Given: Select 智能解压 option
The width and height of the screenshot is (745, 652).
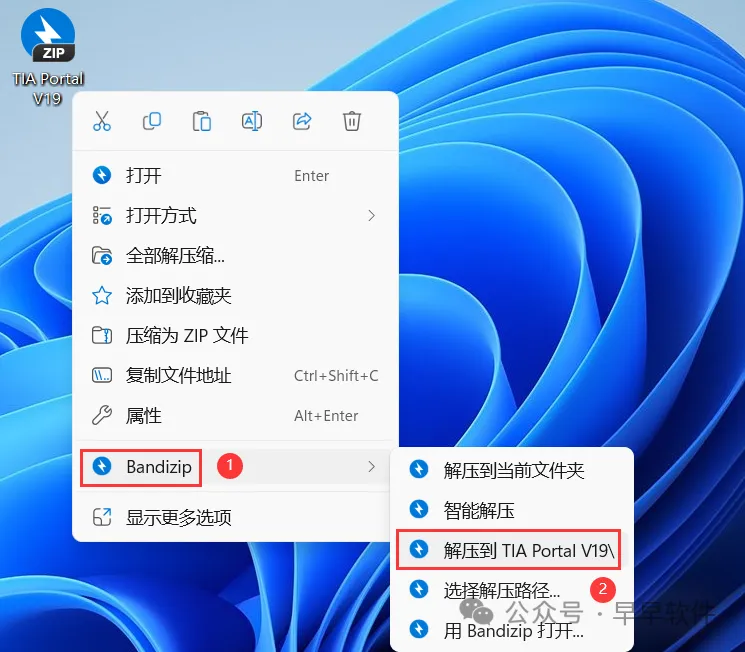Looking at the screenshot, I should tap(512, 510).
